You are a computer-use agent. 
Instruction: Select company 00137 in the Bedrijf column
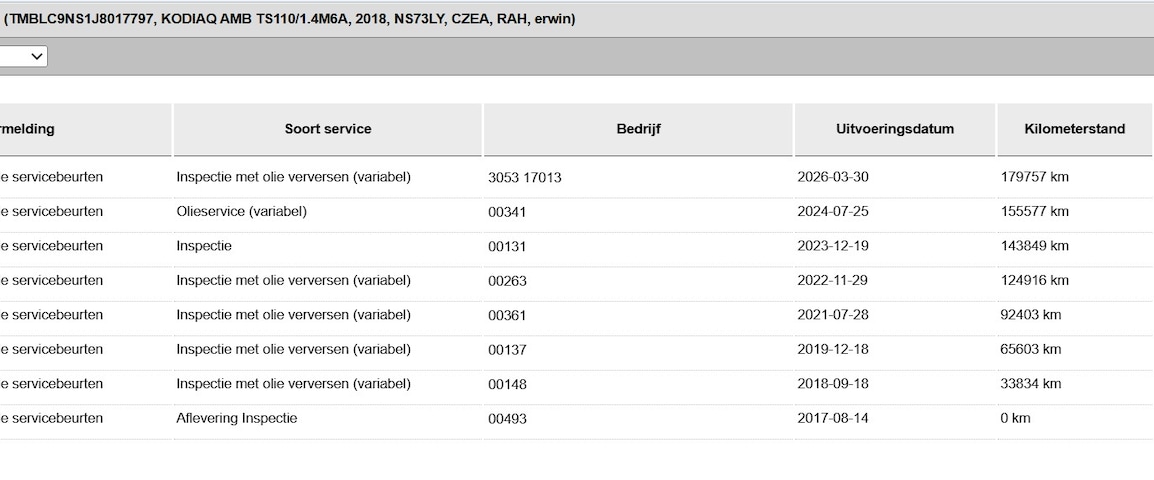click(507, 350)
